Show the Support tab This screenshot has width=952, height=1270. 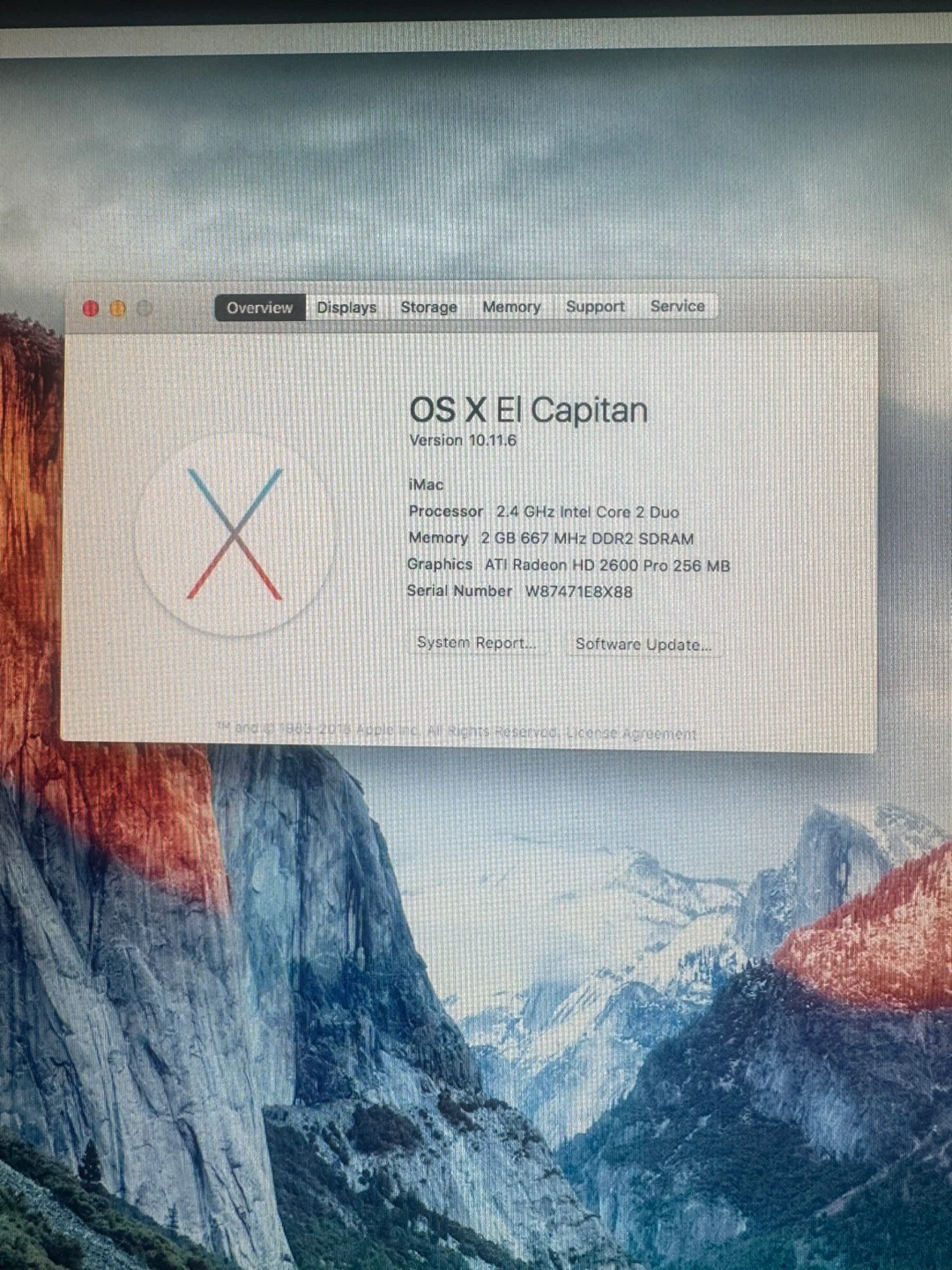coord(595,306)
